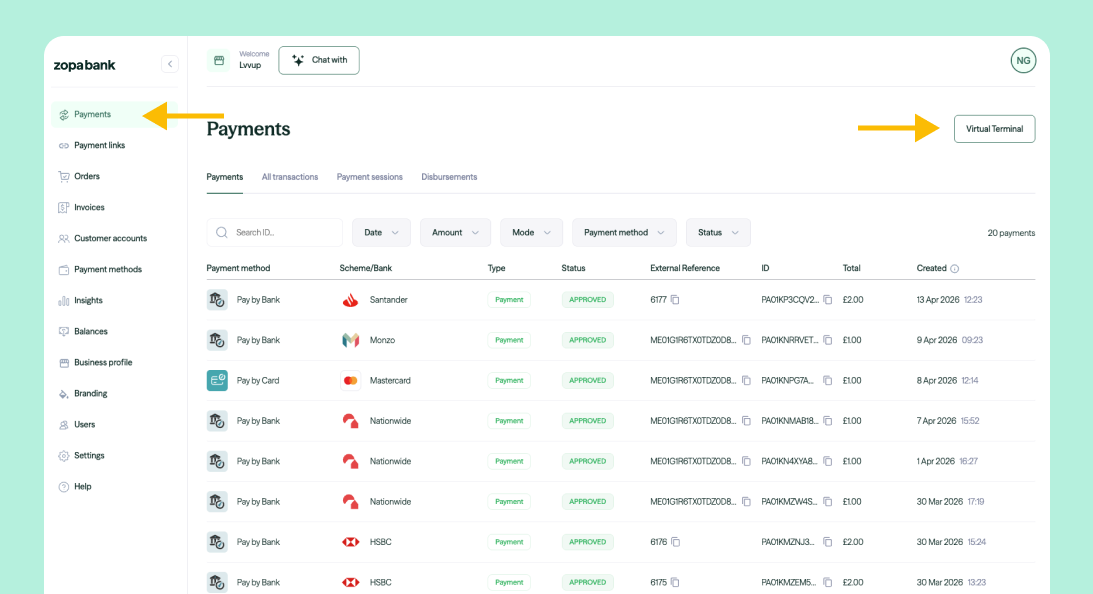Click the Pay by Card method icon
The height and width of the screenshot is (594, 1093).
[217, 381]
